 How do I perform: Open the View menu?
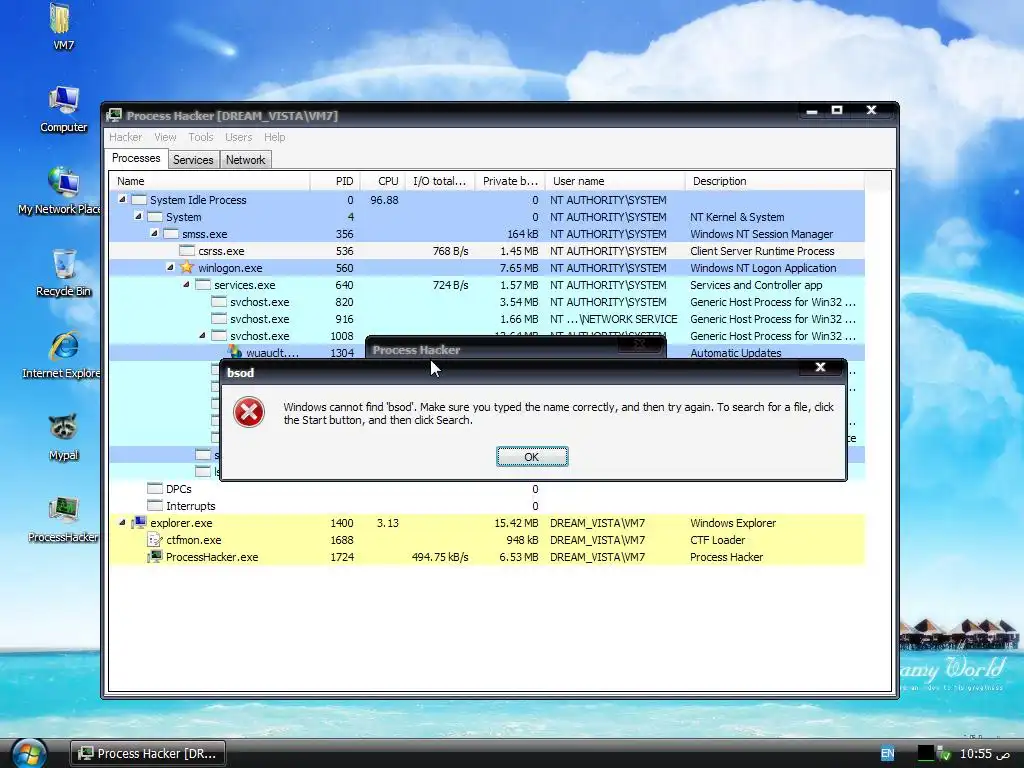point(165,137)
